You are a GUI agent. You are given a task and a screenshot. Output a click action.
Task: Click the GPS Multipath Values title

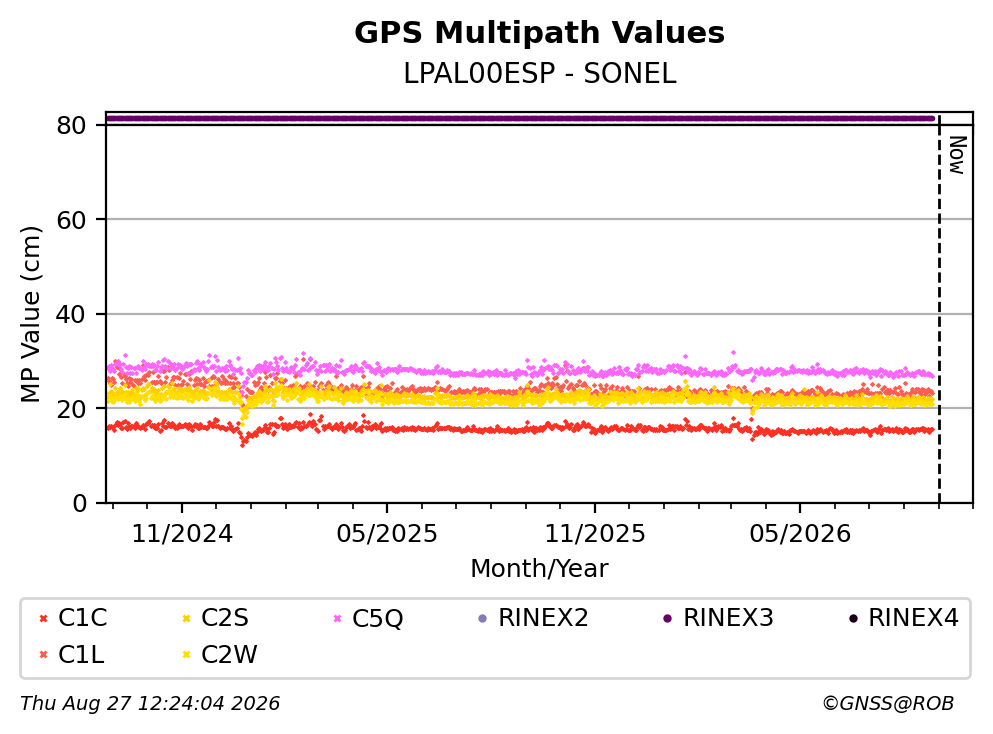click(x=540, y=32)
